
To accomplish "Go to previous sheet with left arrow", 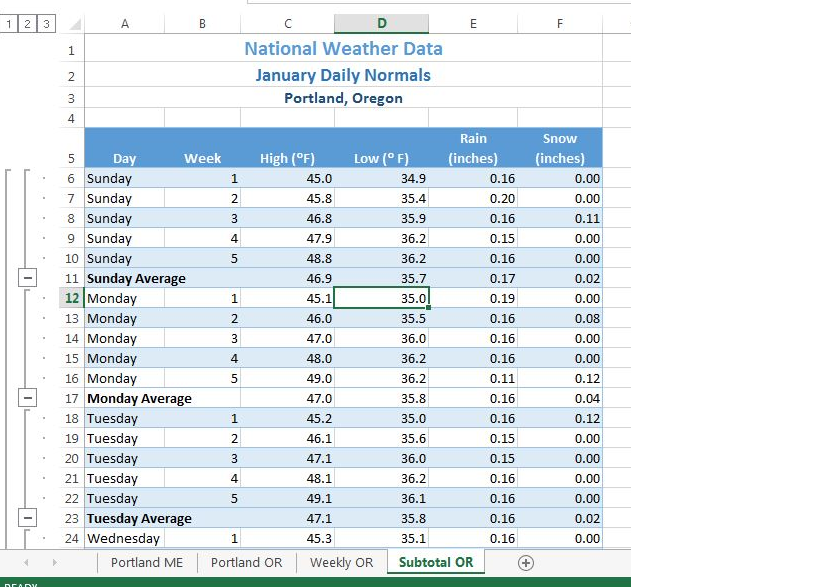I will tap(26, 562).
